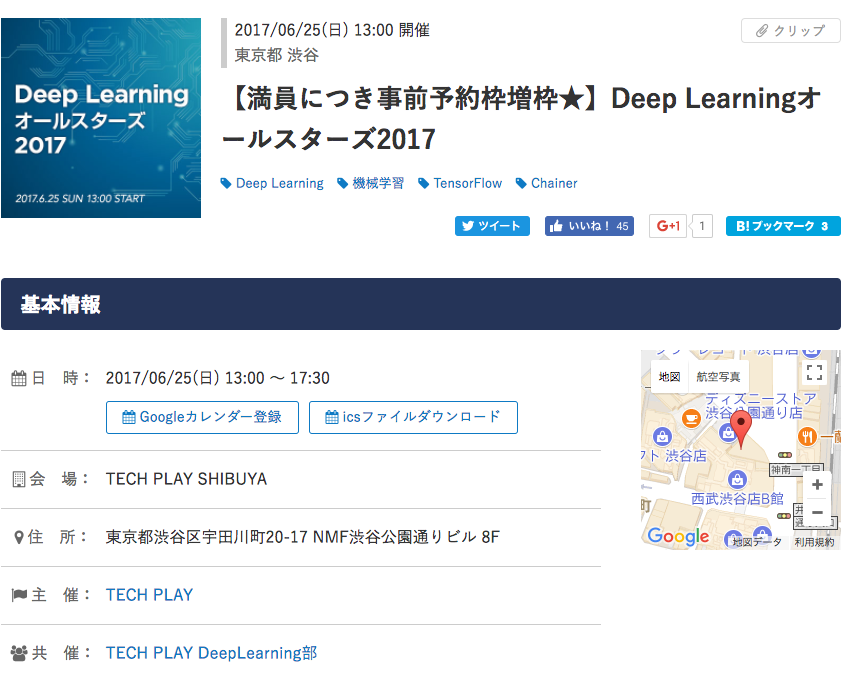Click the Google Plus count bubble showing 1
This screenshot has height=687, width=852.
tap(702, 226)
